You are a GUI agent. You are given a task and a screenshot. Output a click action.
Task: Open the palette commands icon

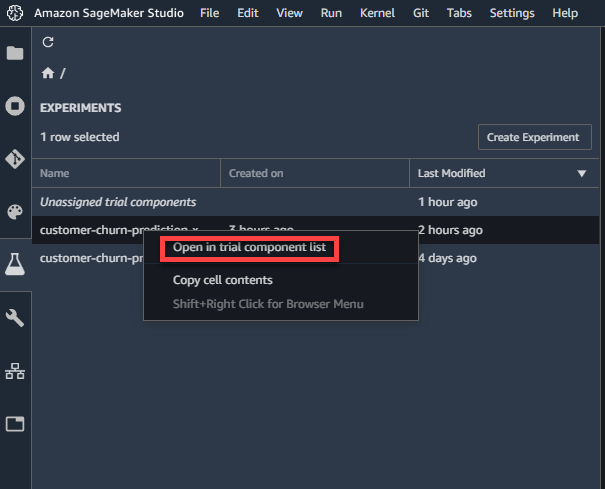[x=15, y=212]
